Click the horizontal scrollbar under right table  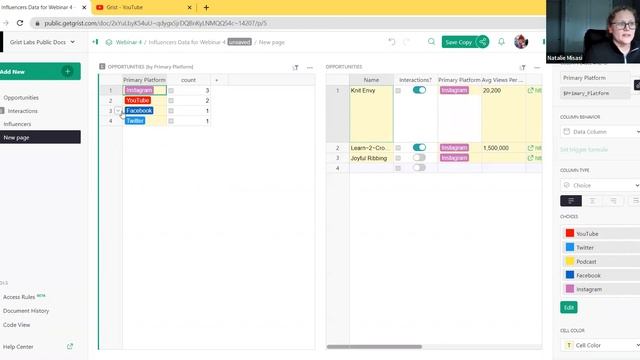coord(374,347)
